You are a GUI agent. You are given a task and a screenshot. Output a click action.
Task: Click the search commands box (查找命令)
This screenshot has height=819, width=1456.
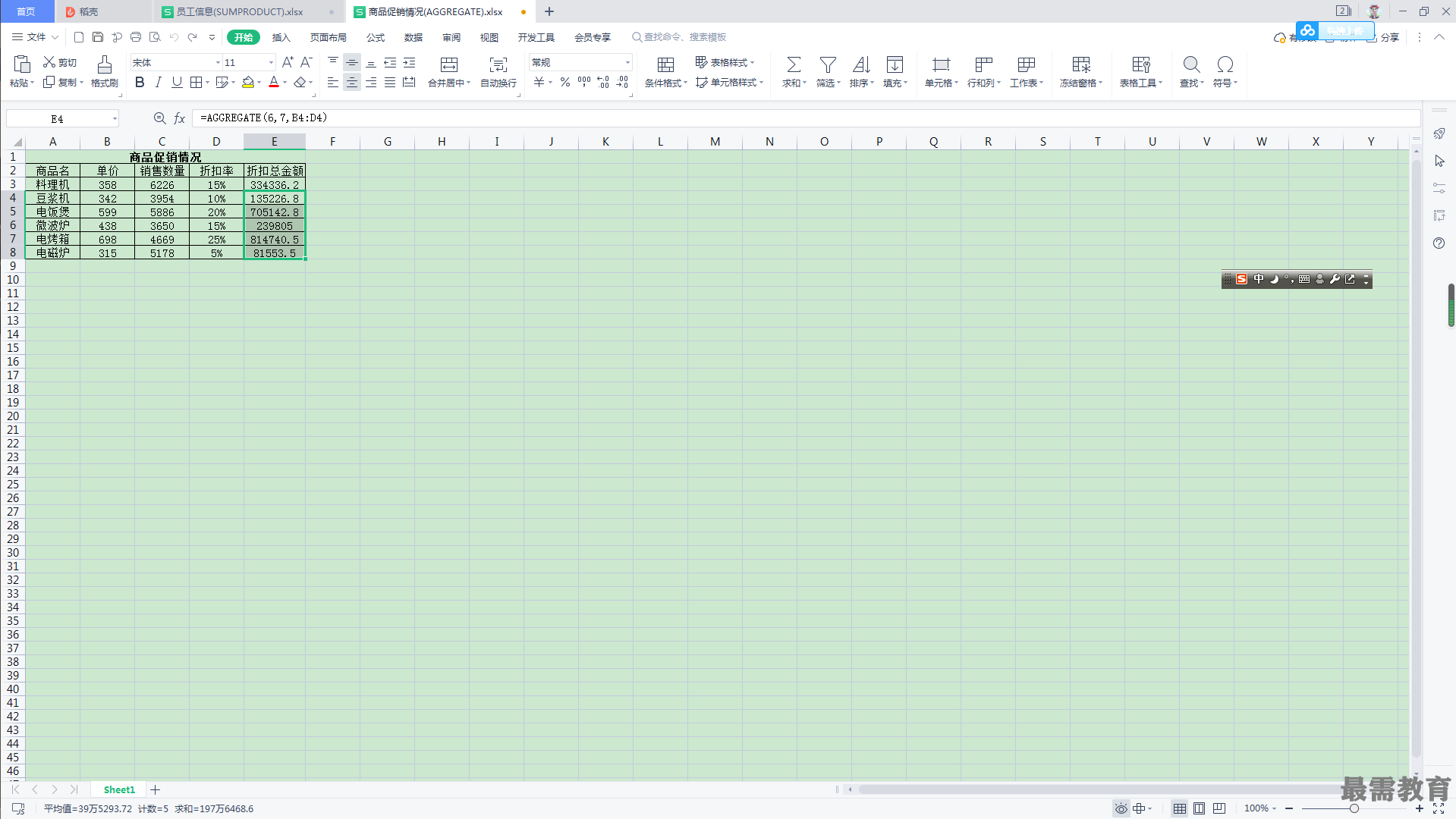(679, 37)
